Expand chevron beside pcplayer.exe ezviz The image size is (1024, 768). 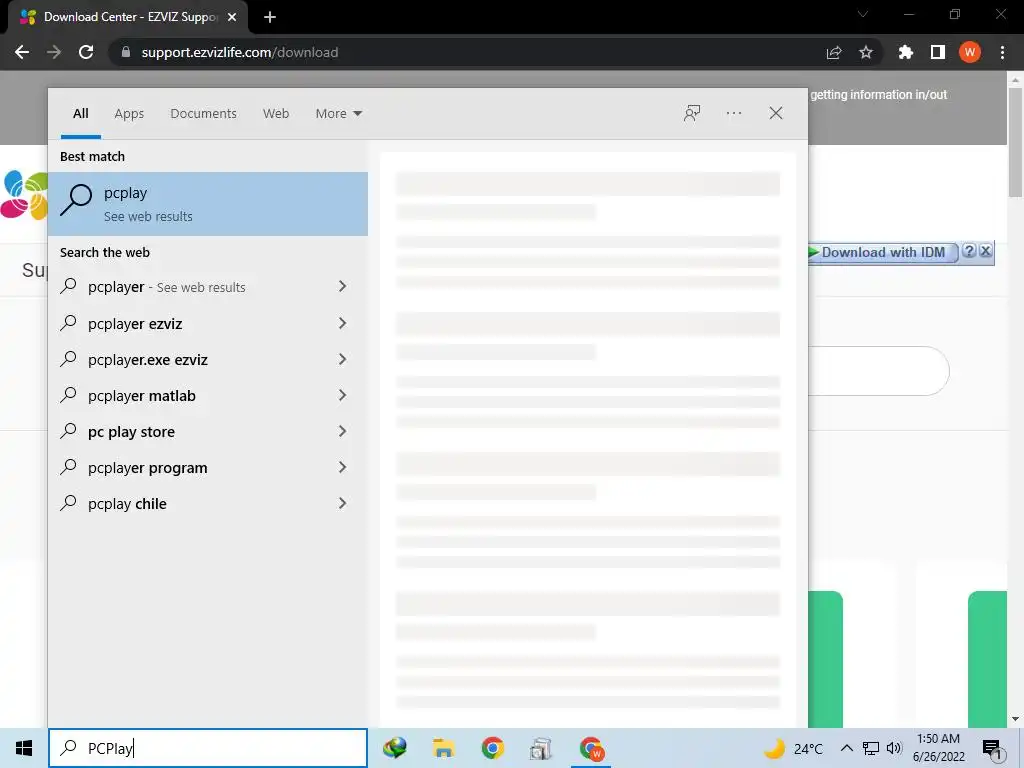tap(342, 359)
